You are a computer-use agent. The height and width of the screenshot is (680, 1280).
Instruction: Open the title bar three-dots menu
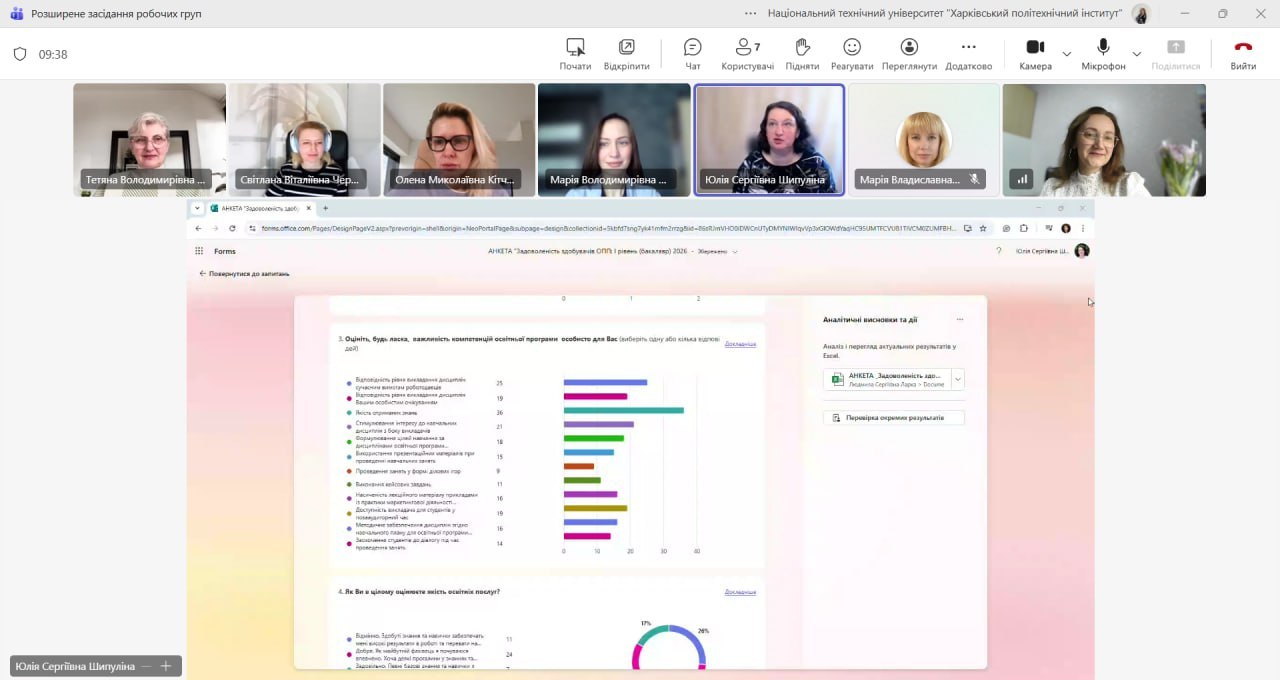click(751, 14)
